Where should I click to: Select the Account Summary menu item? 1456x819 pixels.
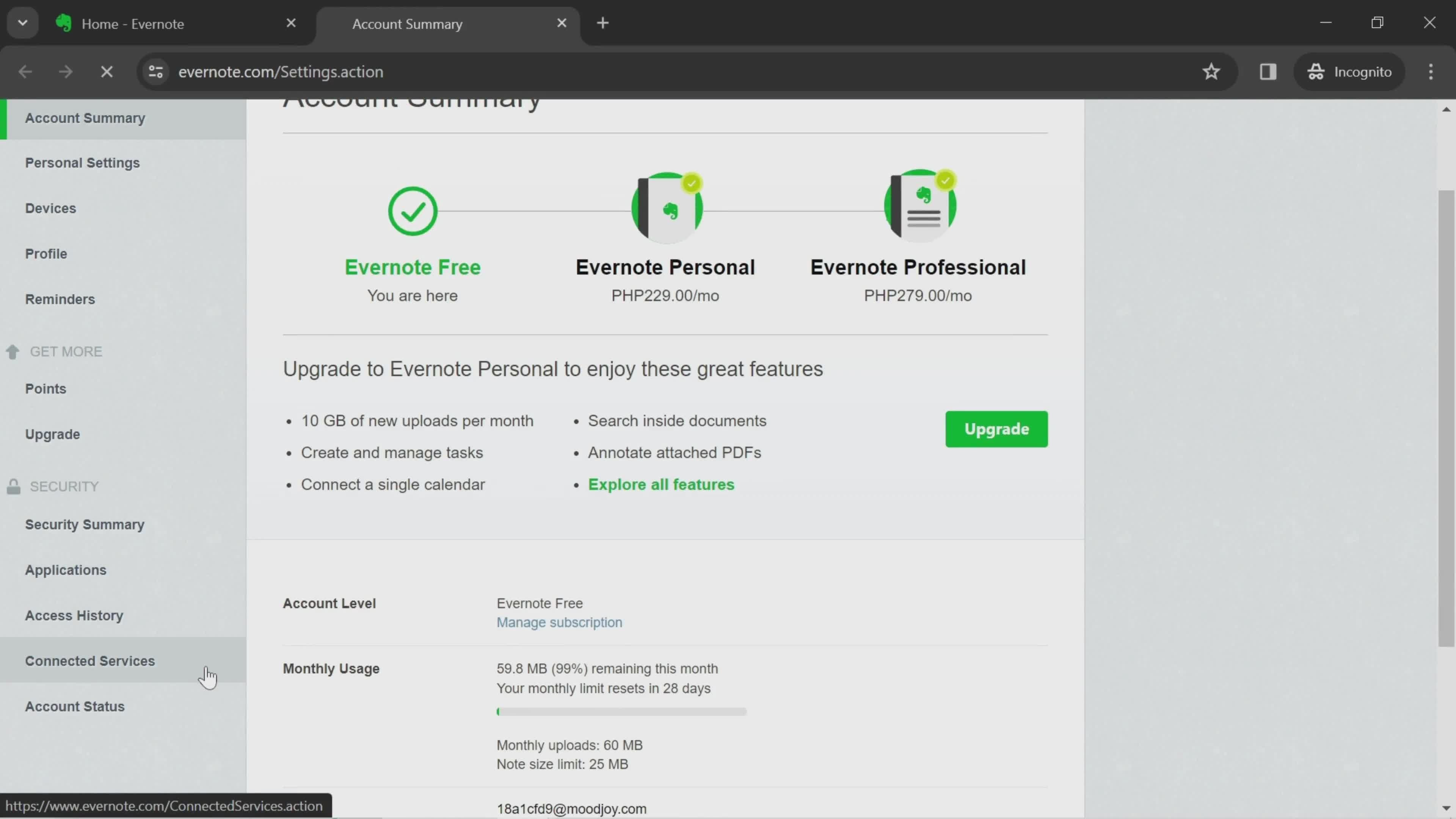pos(85,117)
